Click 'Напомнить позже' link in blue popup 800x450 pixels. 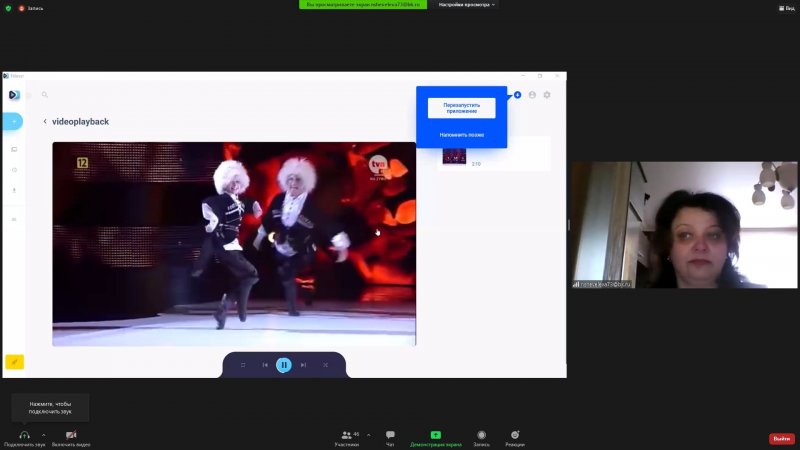pos(462,135)
